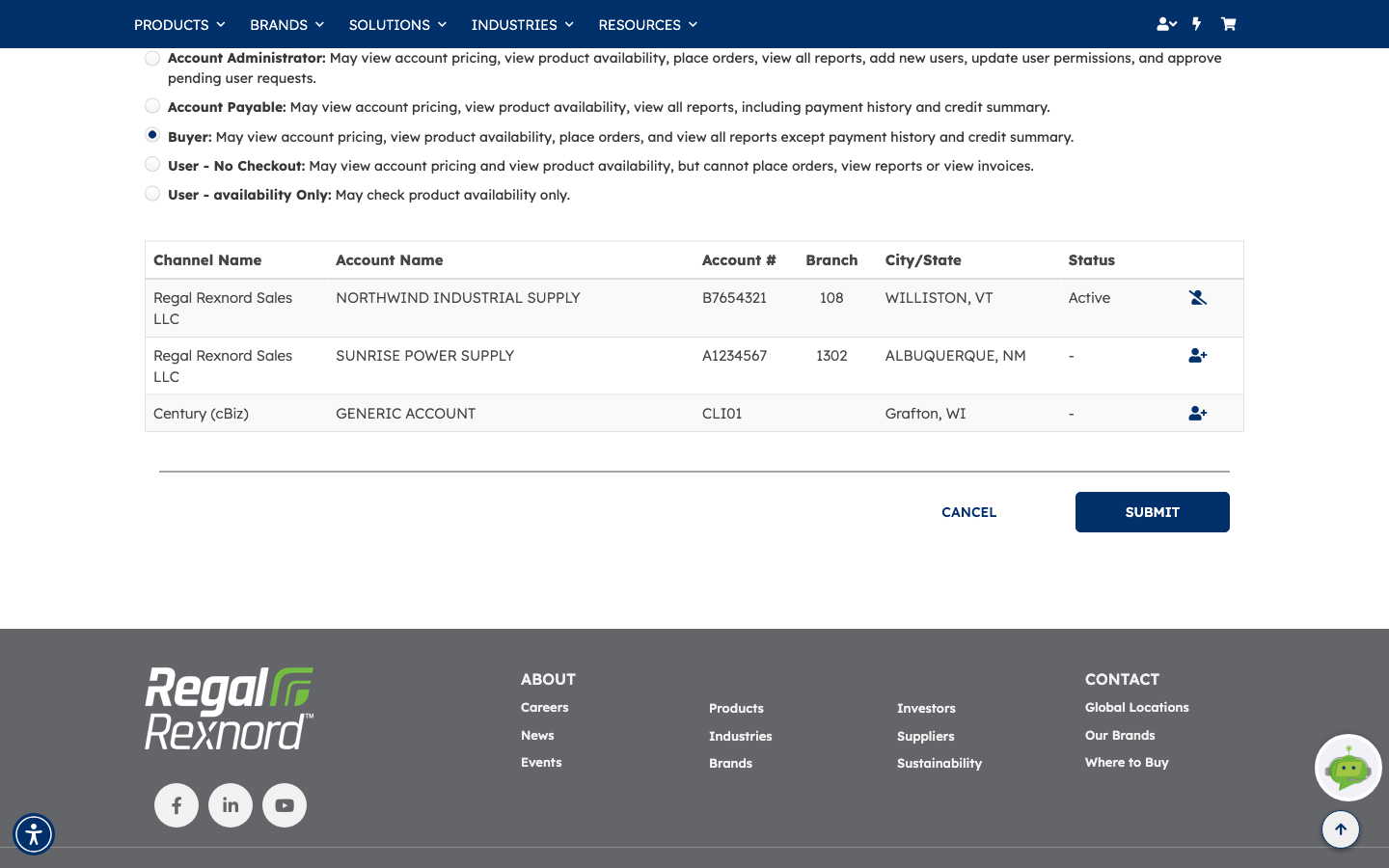Add user to Generic Account row
Viewport: 1389px width, 868px height.
pyautogui.click(x=1198, y=414)
